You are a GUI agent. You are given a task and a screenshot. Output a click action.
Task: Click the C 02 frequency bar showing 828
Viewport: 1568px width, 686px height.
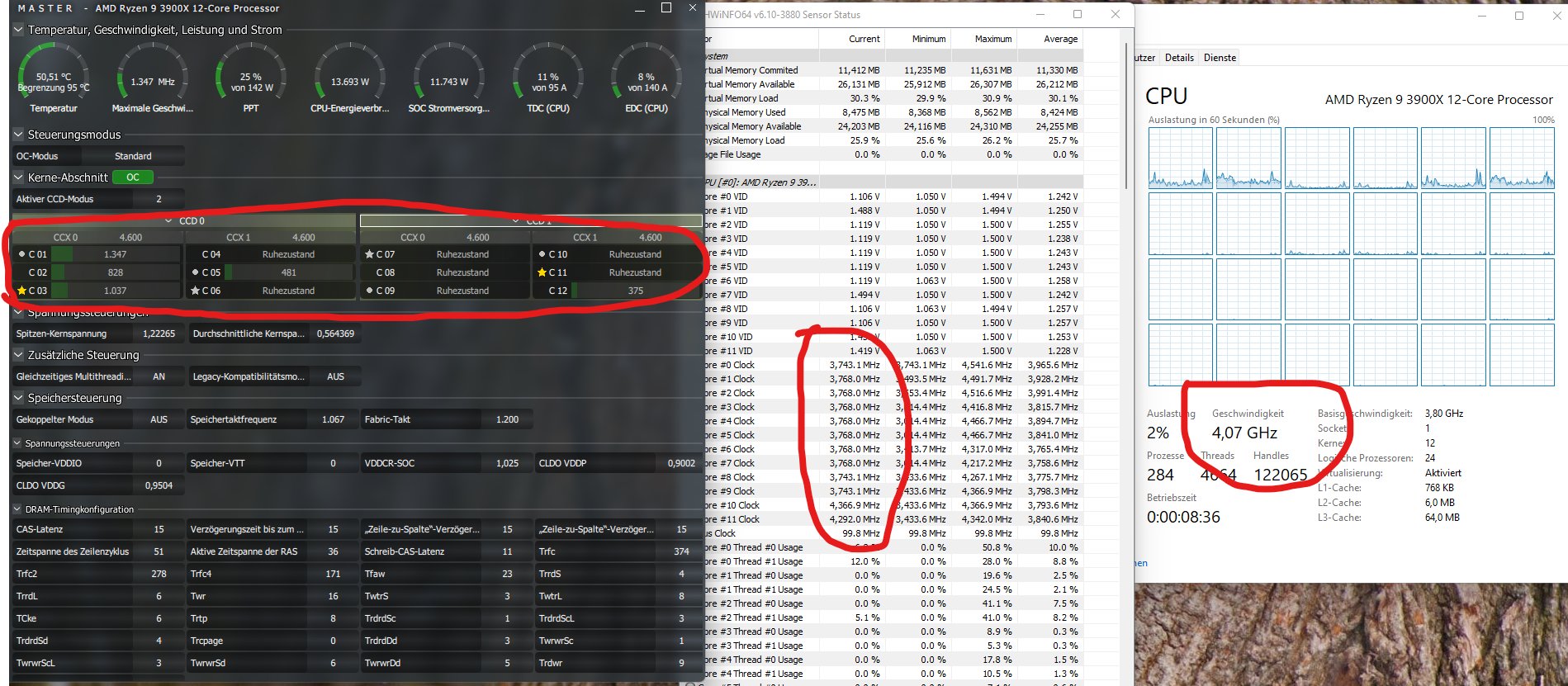pos(116,272)
